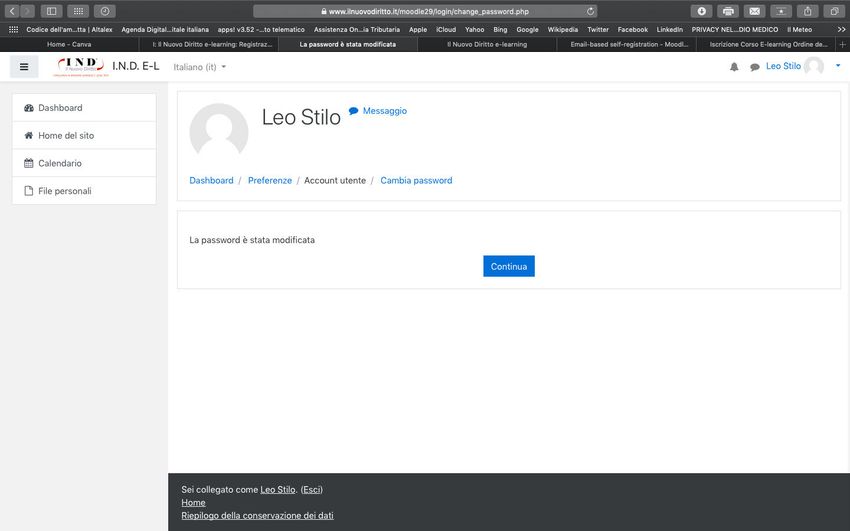Click header user avatar picture
850x531 pixels.
[814, 66]
